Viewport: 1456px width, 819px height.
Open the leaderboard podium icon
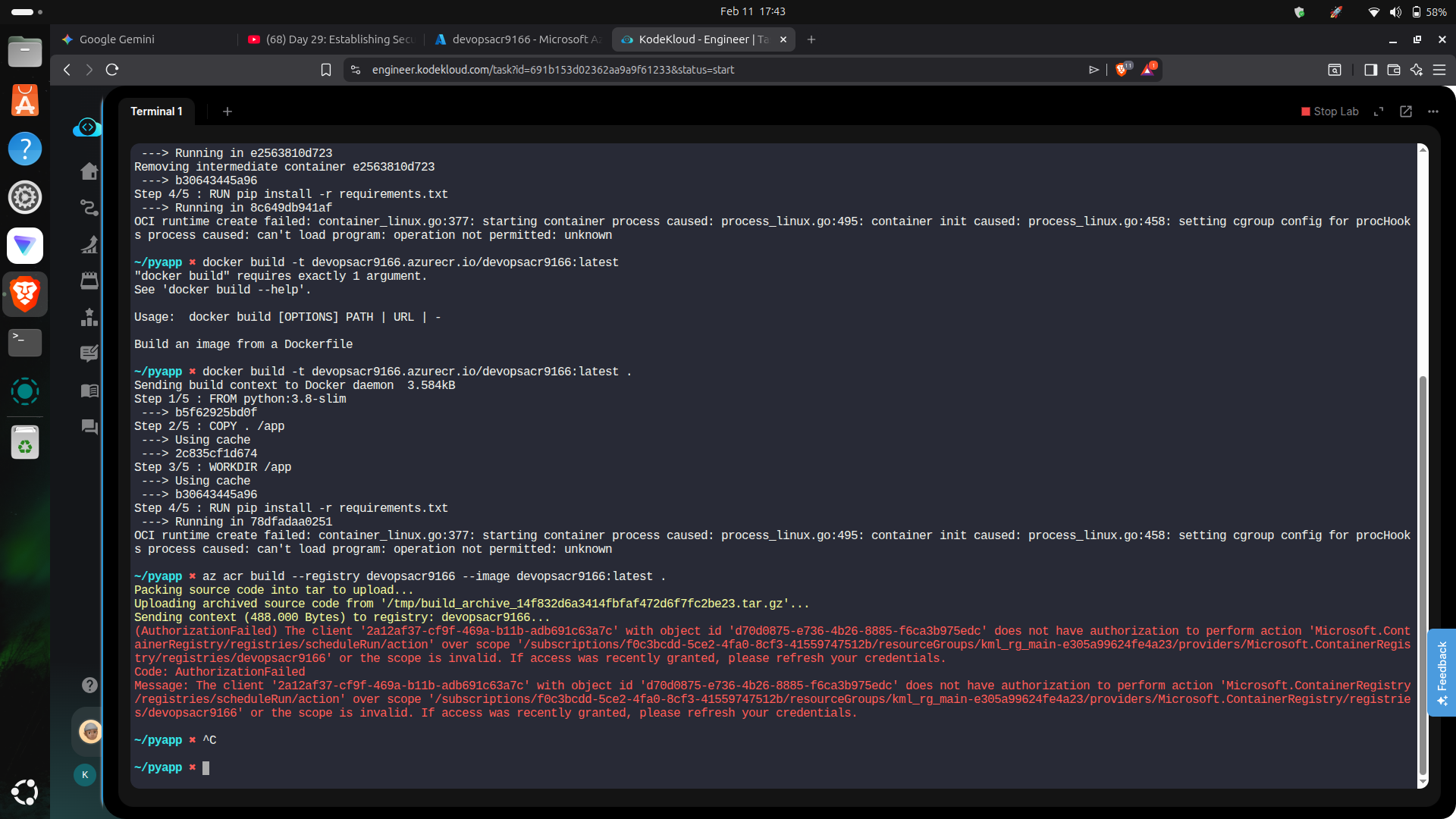point(89,317)
